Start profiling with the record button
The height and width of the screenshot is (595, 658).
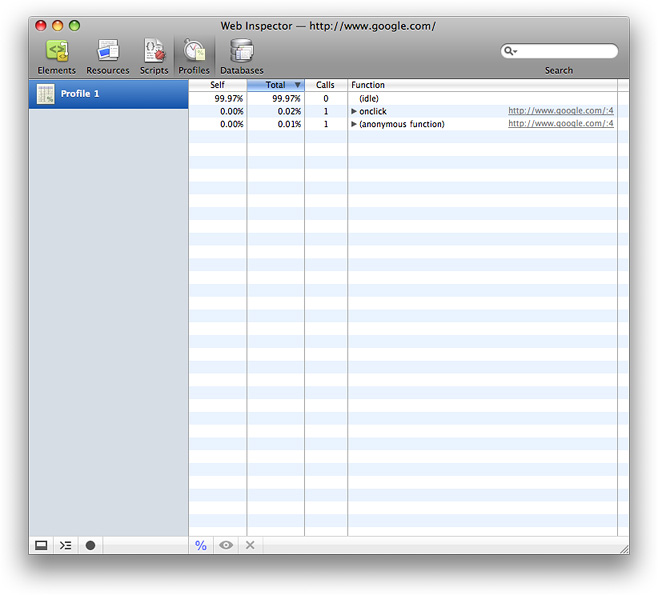90,545
